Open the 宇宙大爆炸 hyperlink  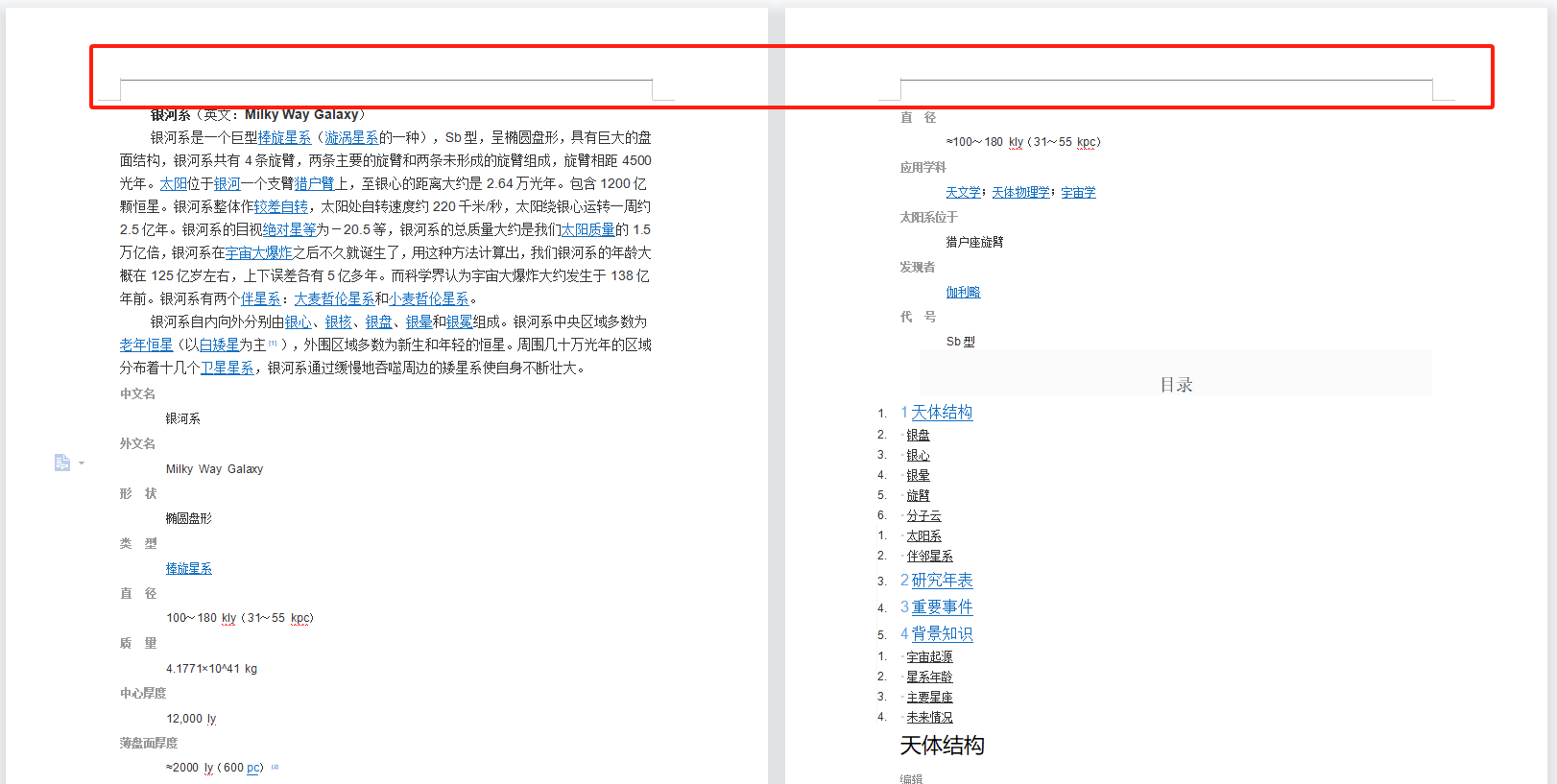point(259,252)
